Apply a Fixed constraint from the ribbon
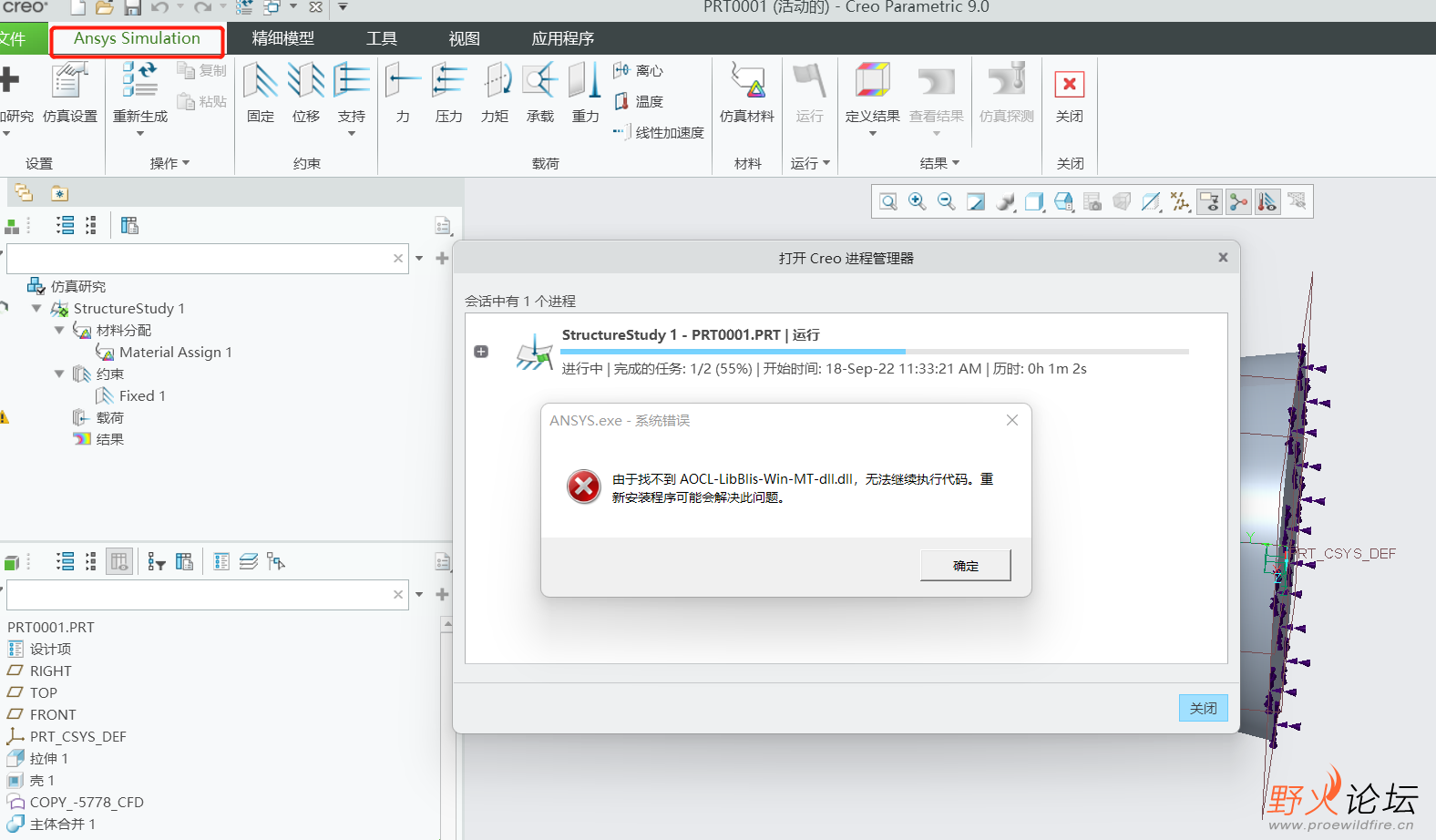 pos(261,92)
